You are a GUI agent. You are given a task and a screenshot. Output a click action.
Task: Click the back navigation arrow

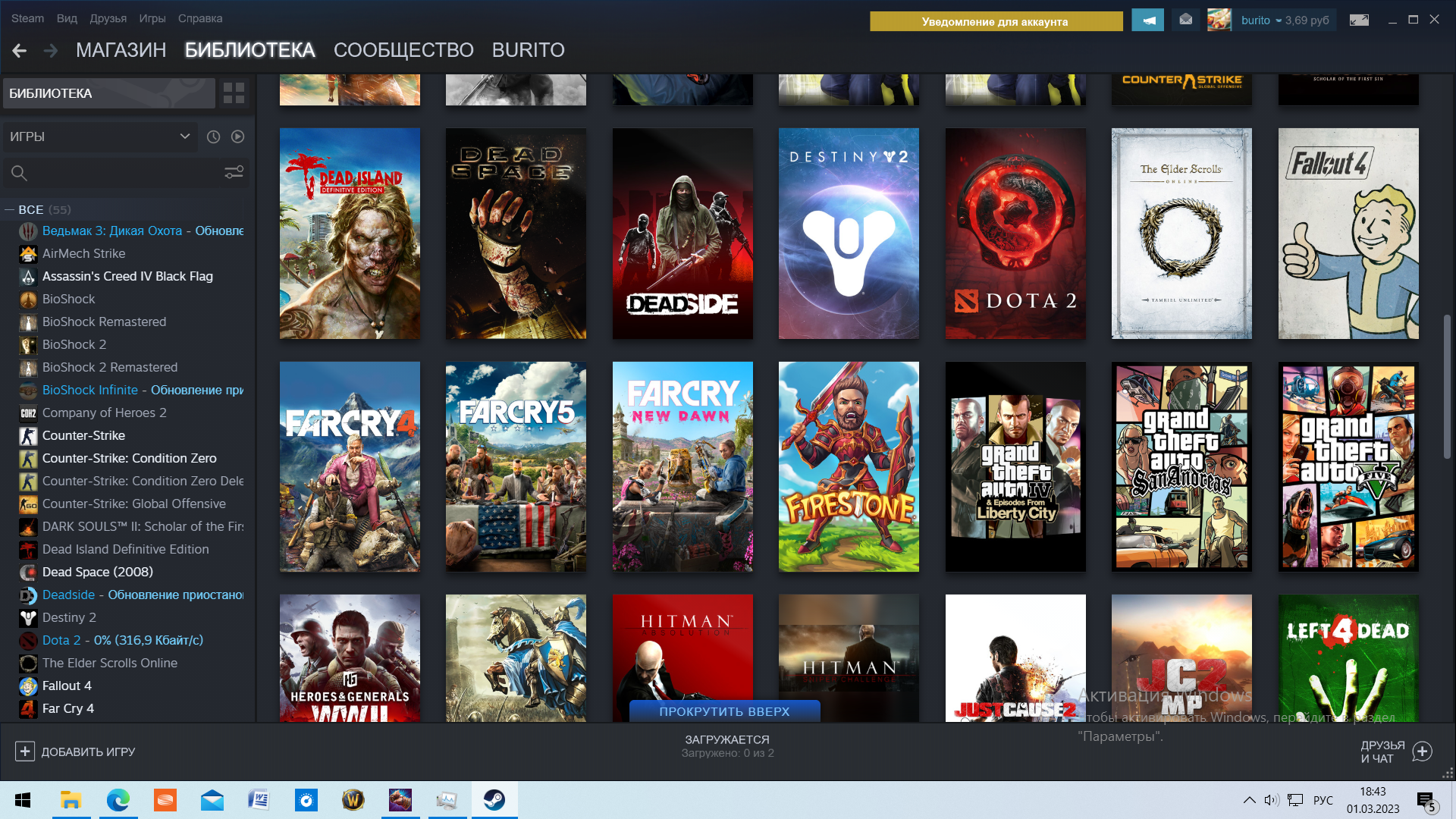coord(20,50)
